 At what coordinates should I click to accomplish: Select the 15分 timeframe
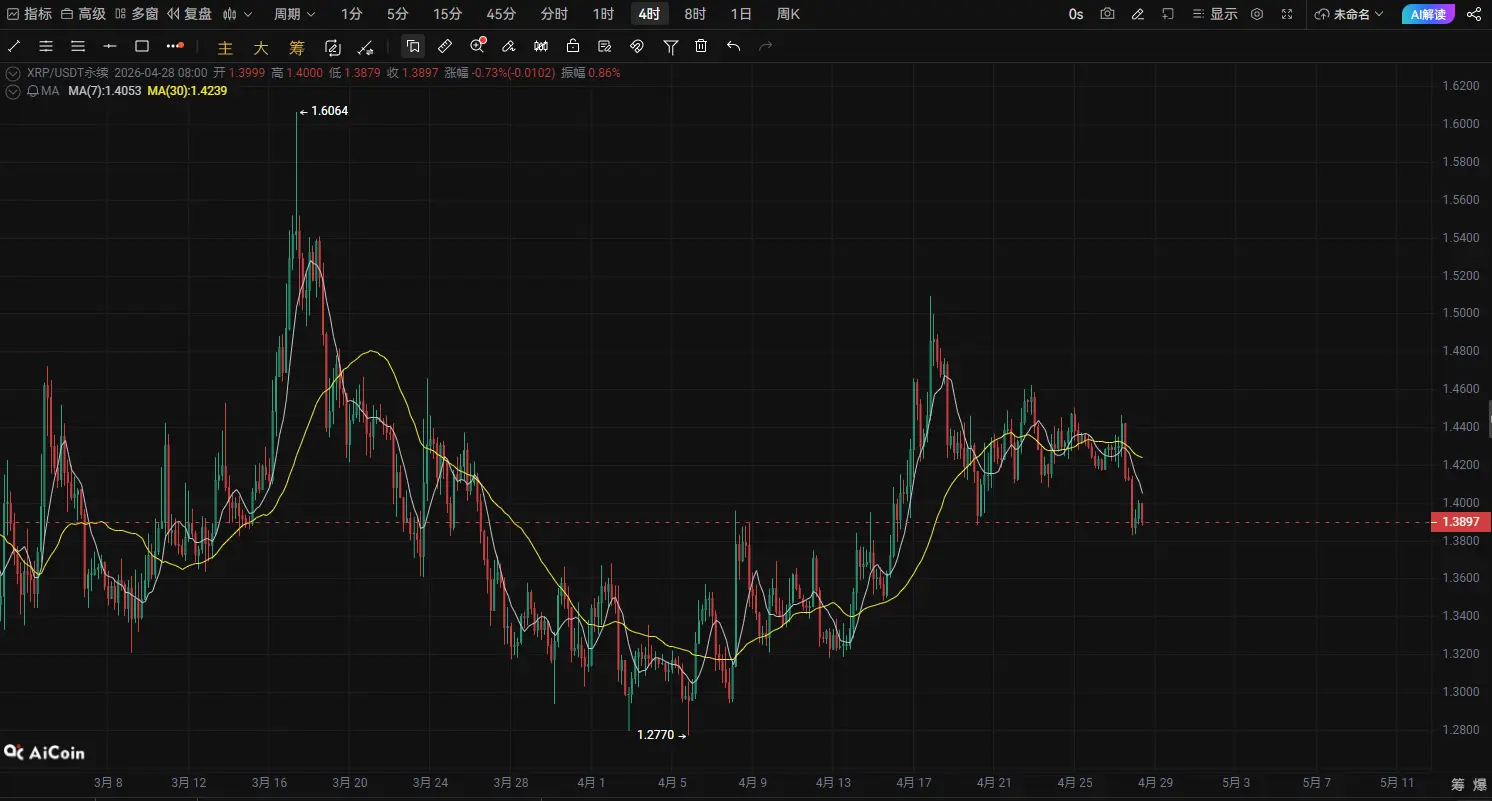point(448,14)
